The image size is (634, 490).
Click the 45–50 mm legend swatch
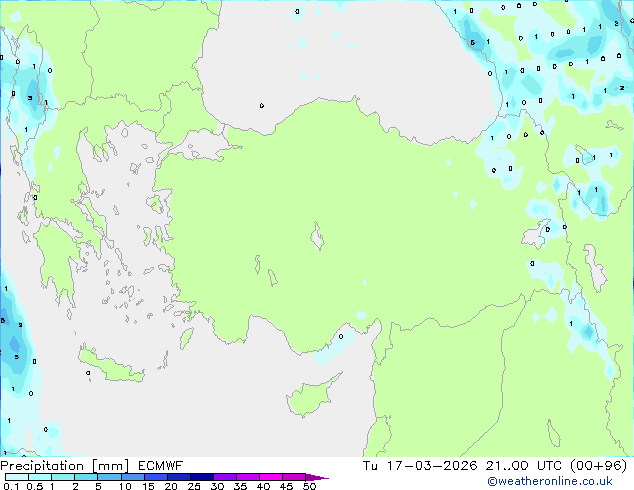coord(294,477)
